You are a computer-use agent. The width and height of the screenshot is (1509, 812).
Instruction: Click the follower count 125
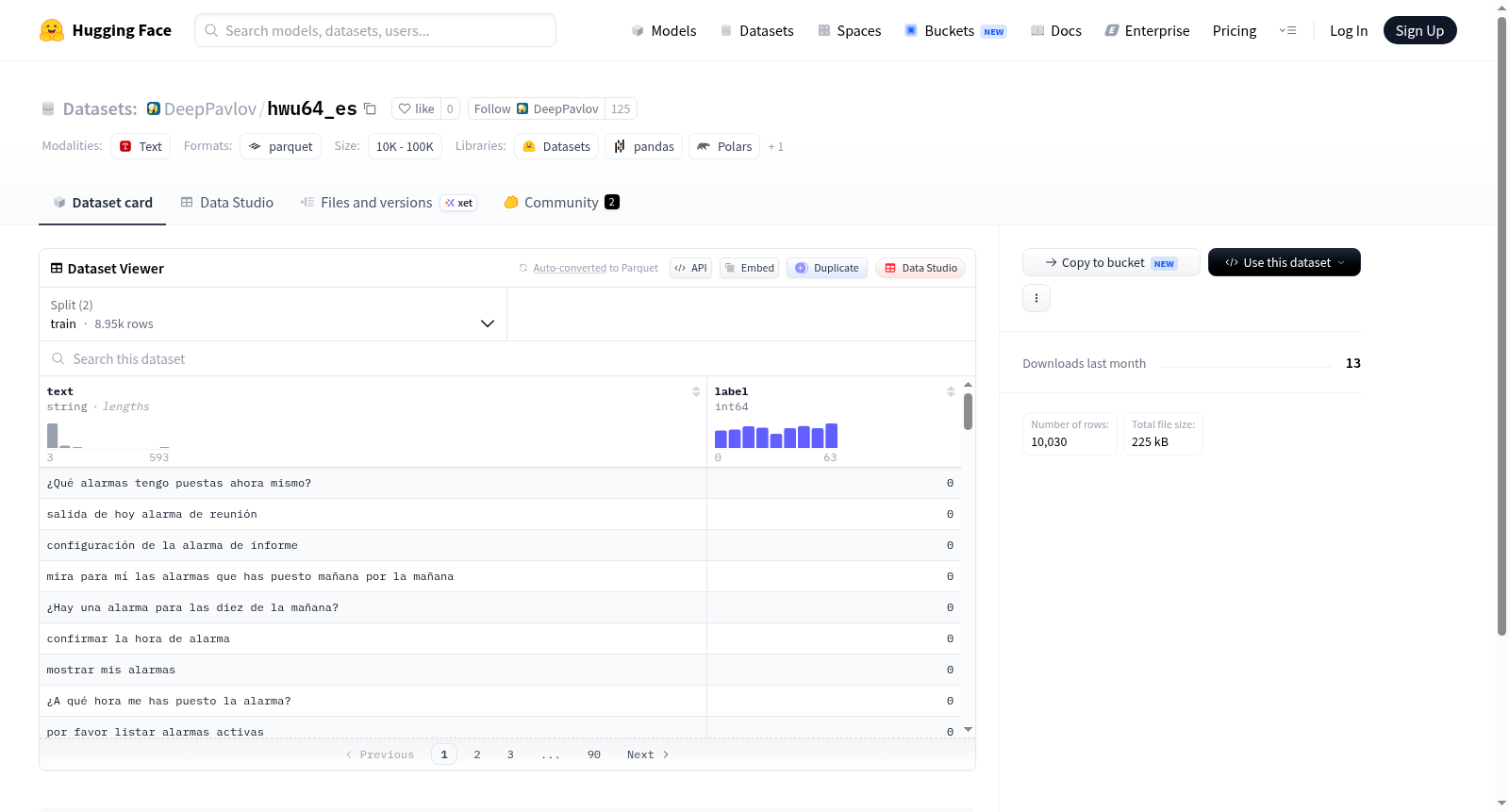coord(621,109)
